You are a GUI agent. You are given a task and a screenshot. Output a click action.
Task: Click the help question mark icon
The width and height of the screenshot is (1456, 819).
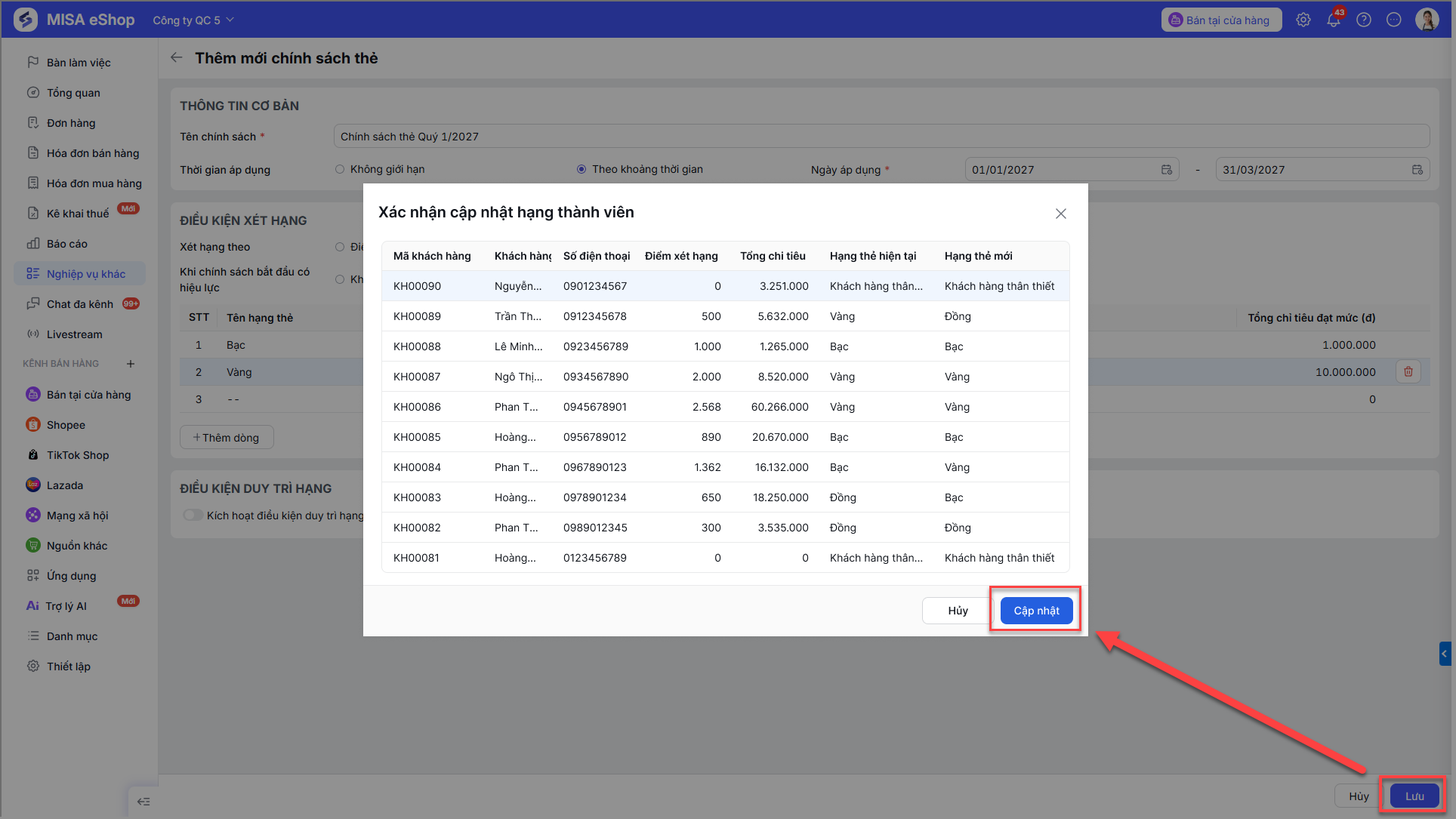[1364, 20]
